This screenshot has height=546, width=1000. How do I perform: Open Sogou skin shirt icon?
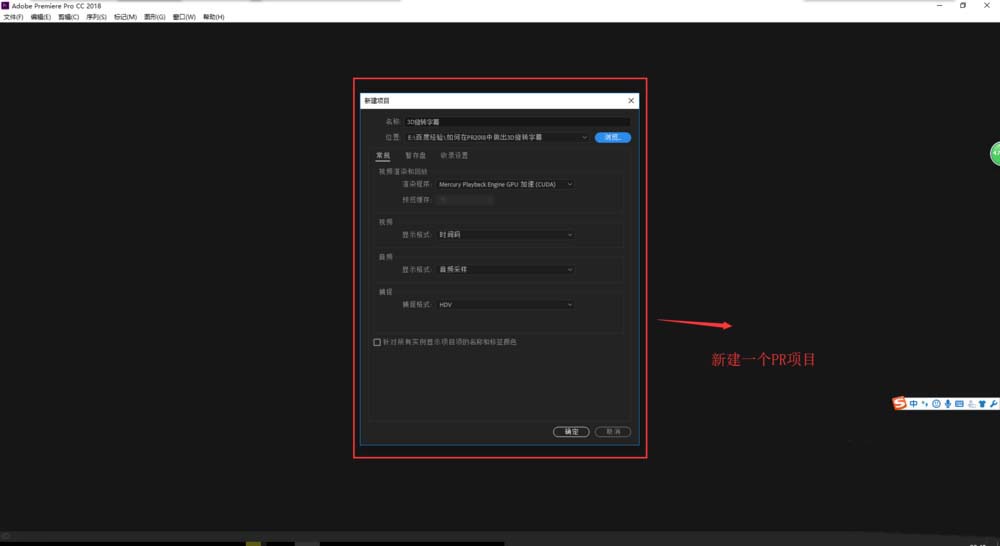coord(982,404)
